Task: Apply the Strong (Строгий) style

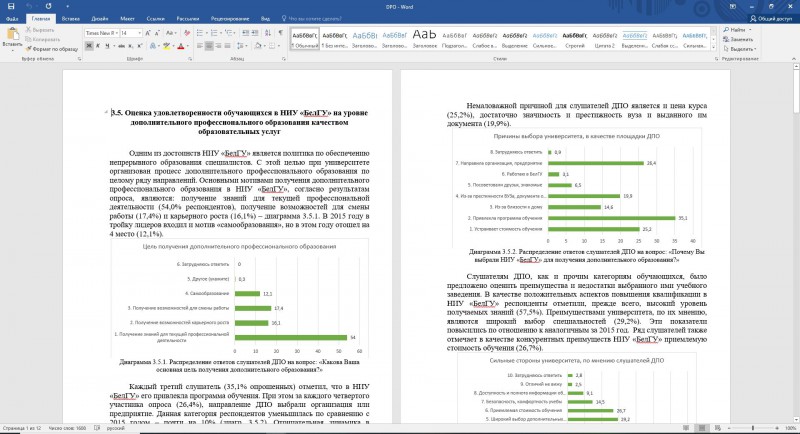Action: pos(574,39)
